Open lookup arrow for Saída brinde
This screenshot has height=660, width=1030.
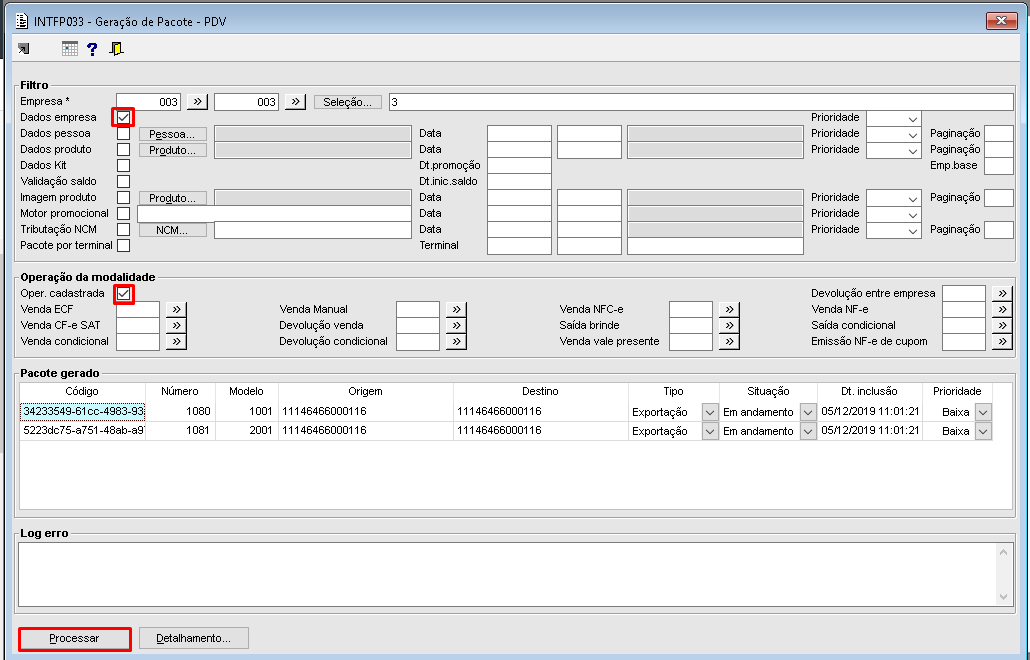pyautogui.click(x=729, y=325)
